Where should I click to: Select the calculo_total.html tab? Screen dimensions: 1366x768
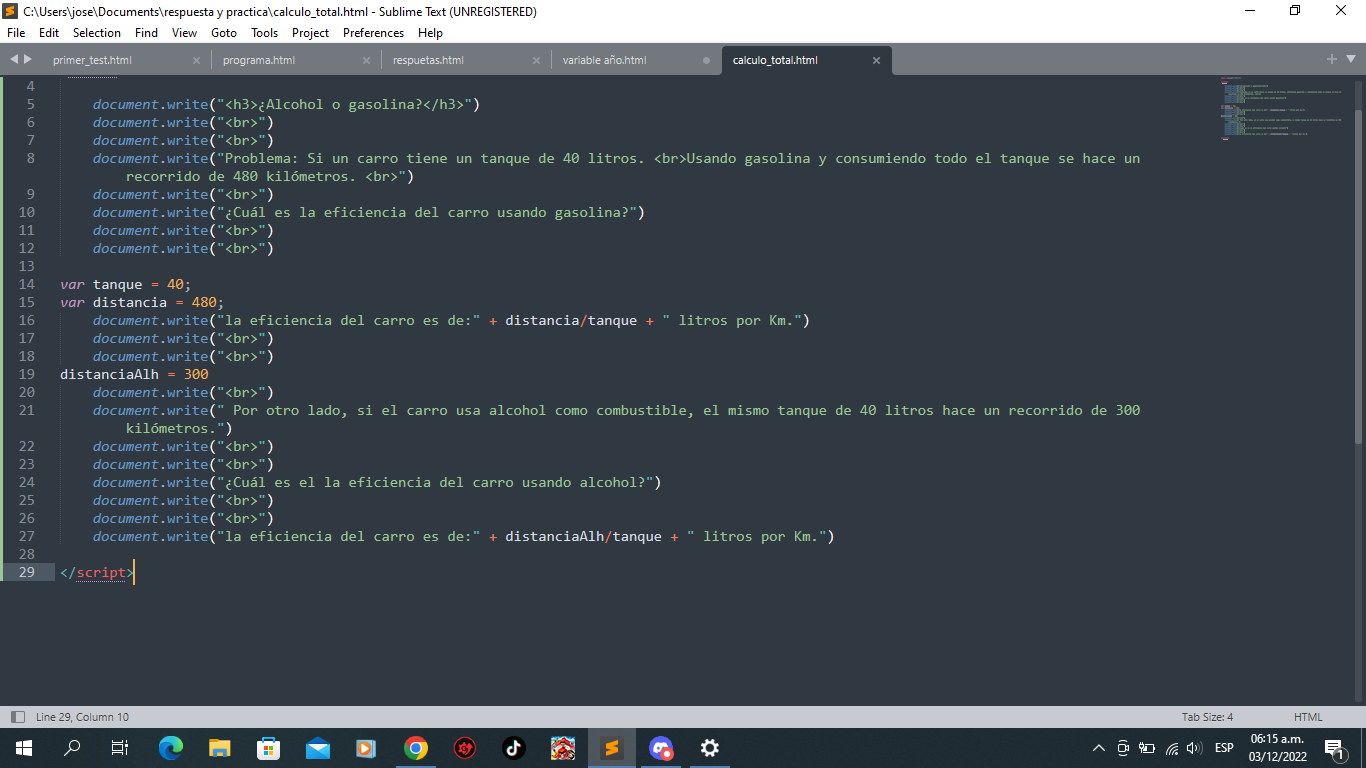pos(775,60)
